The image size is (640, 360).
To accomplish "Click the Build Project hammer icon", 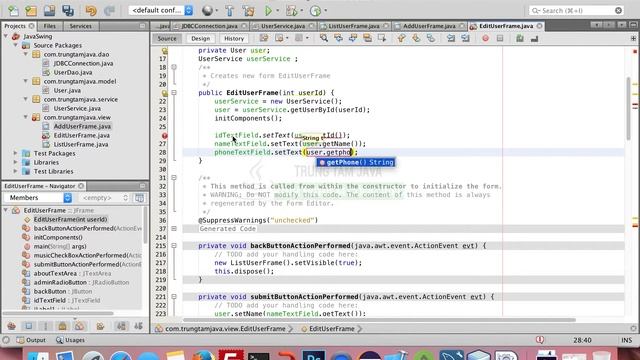I will coord(229,11).
